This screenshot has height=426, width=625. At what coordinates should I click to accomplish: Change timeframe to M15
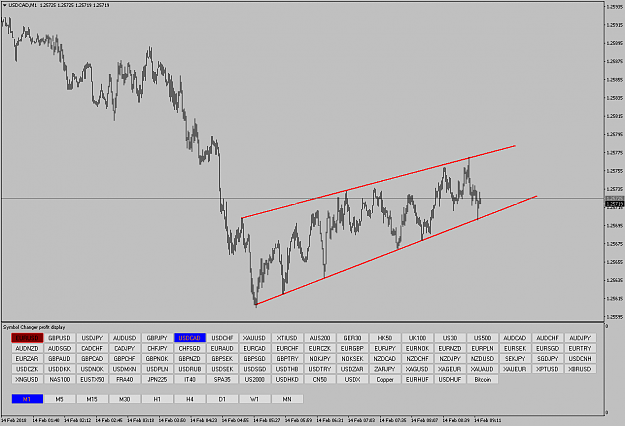pyautogui.click(x=92, y=399)
